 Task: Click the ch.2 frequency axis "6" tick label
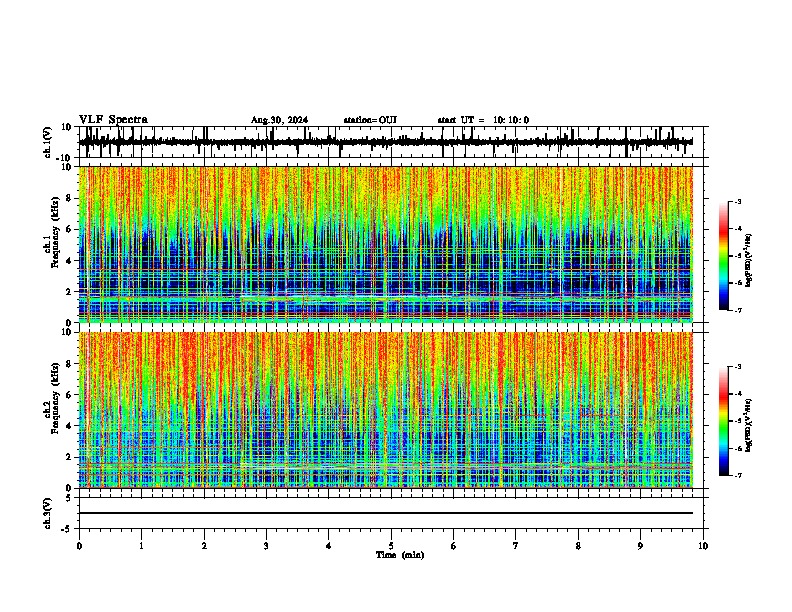tap(70, 395)
